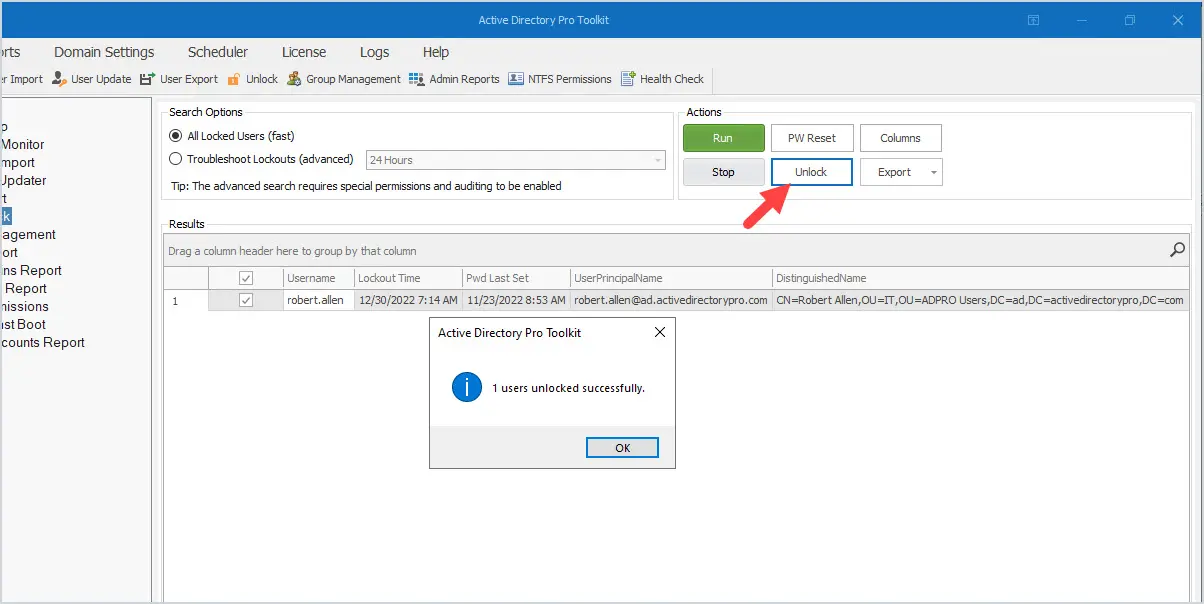Click the Stop button

pyautogui.click(x=723, y=172)
